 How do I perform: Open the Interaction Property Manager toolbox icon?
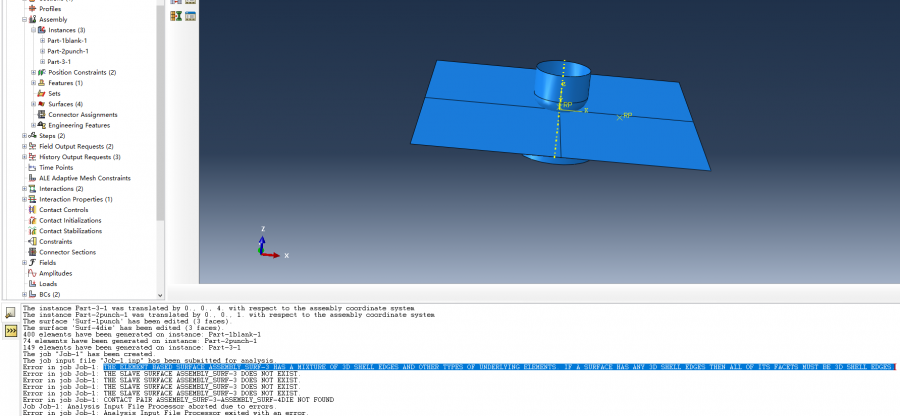190,16
